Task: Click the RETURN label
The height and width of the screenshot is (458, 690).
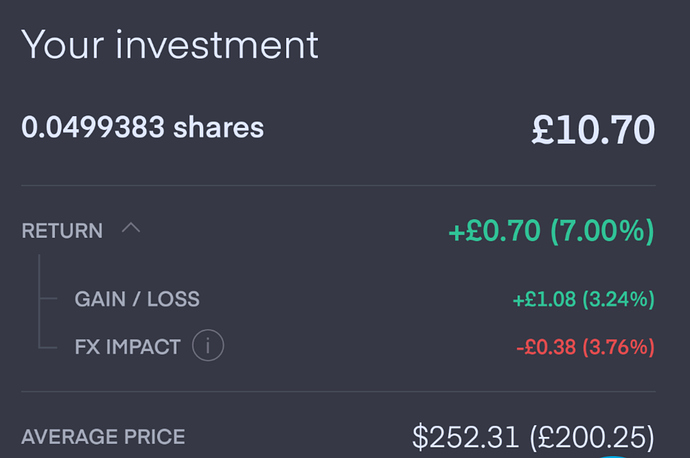Action: 62,231
